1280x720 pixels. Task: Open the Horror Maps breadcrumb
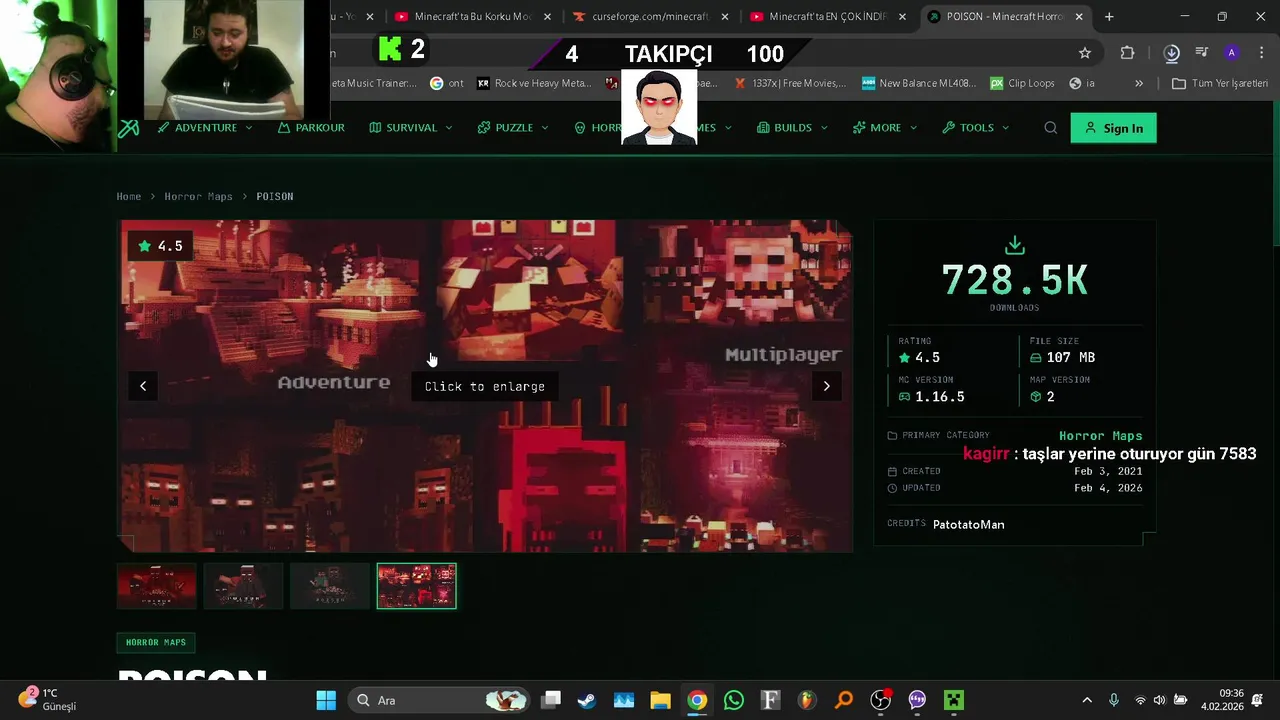point(198,197)
